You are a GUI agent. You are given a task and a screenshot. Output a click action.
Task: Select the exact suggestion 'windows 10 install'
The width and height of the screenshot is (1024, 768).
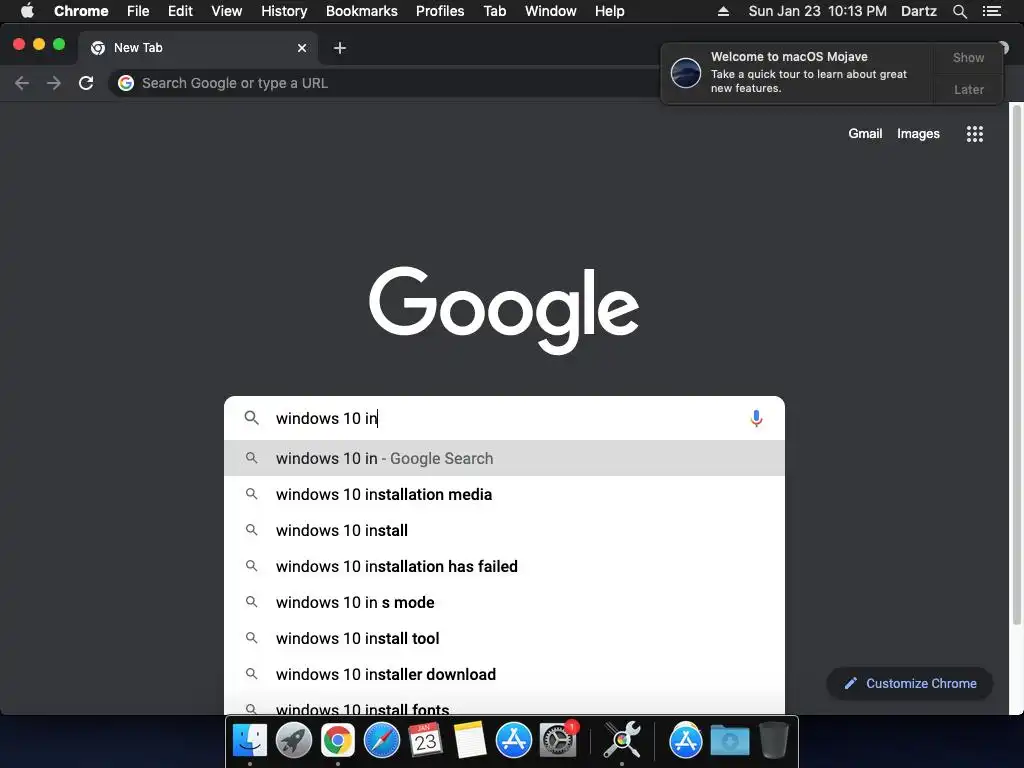pos(504,530)
